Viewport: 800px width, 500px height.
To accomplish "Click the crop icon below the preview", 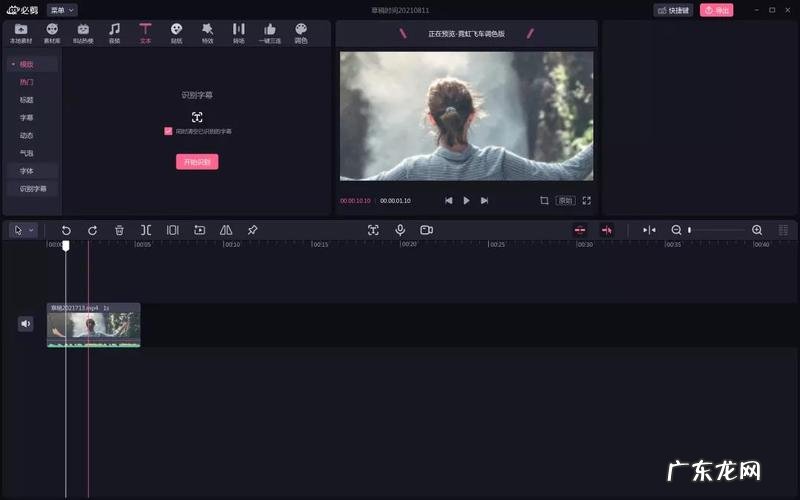I will pyautogui.click(x=544, y=200).
